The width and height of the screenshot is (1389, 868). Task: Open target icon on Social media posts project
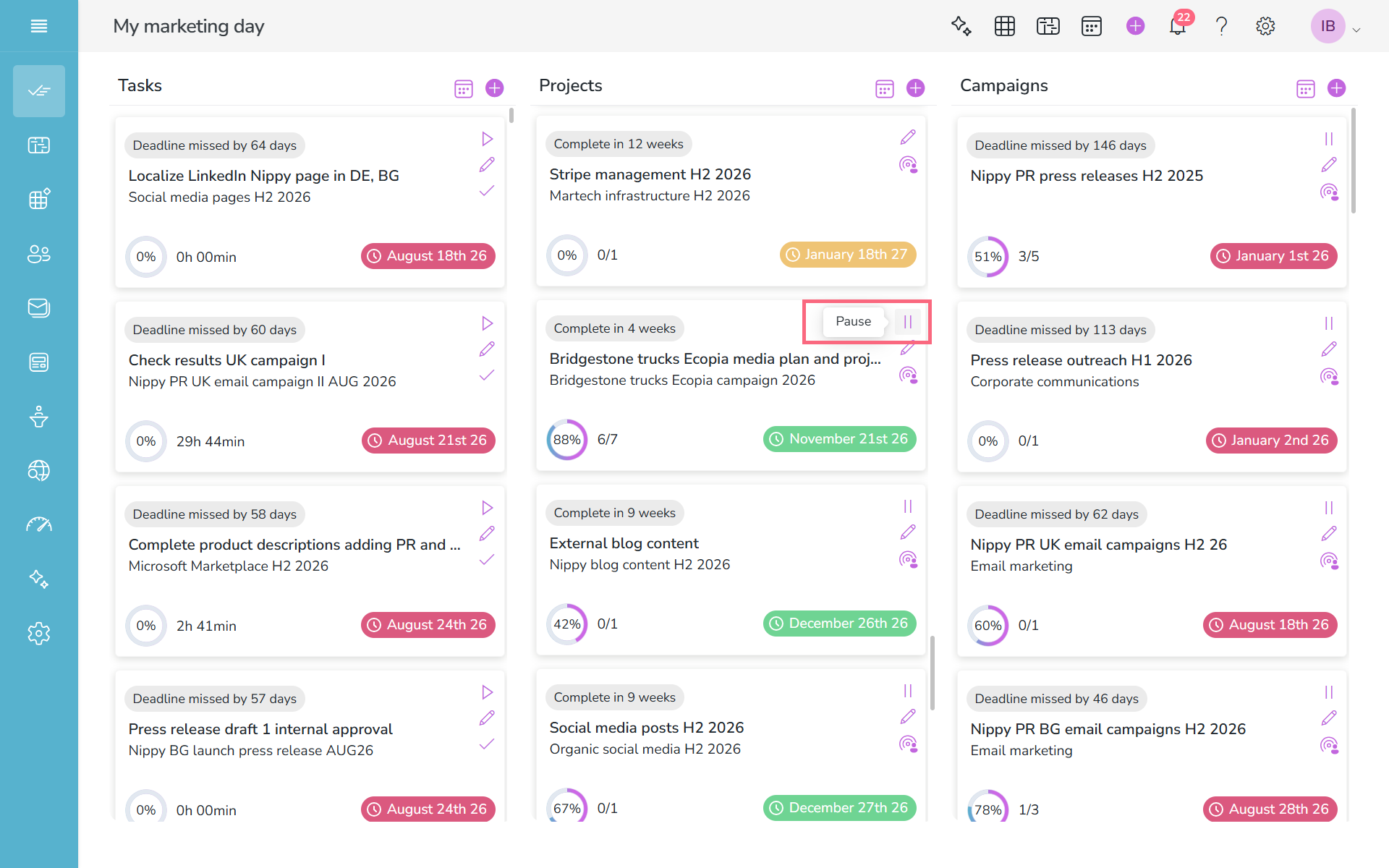(908, 744)
